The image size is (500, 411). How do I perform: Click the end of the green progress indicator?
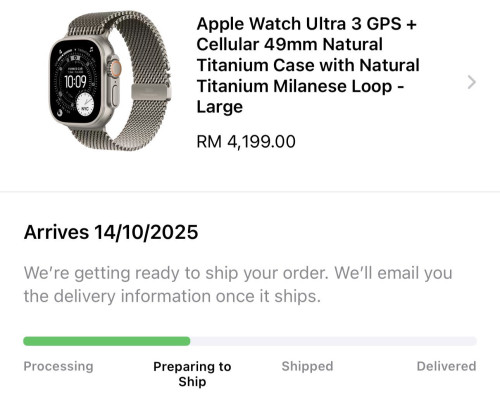pos(187,341)
